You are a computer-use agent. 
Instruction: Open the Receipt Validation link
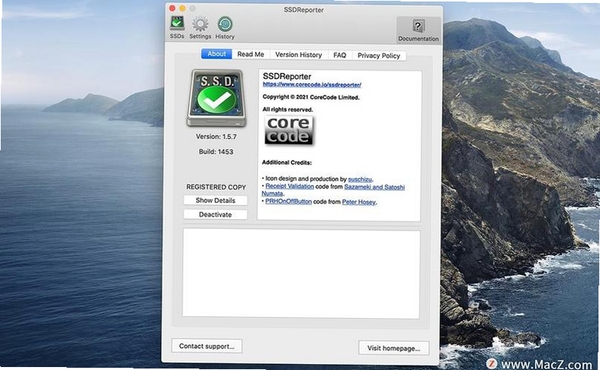pyautogui.click(x=290, y=186)
